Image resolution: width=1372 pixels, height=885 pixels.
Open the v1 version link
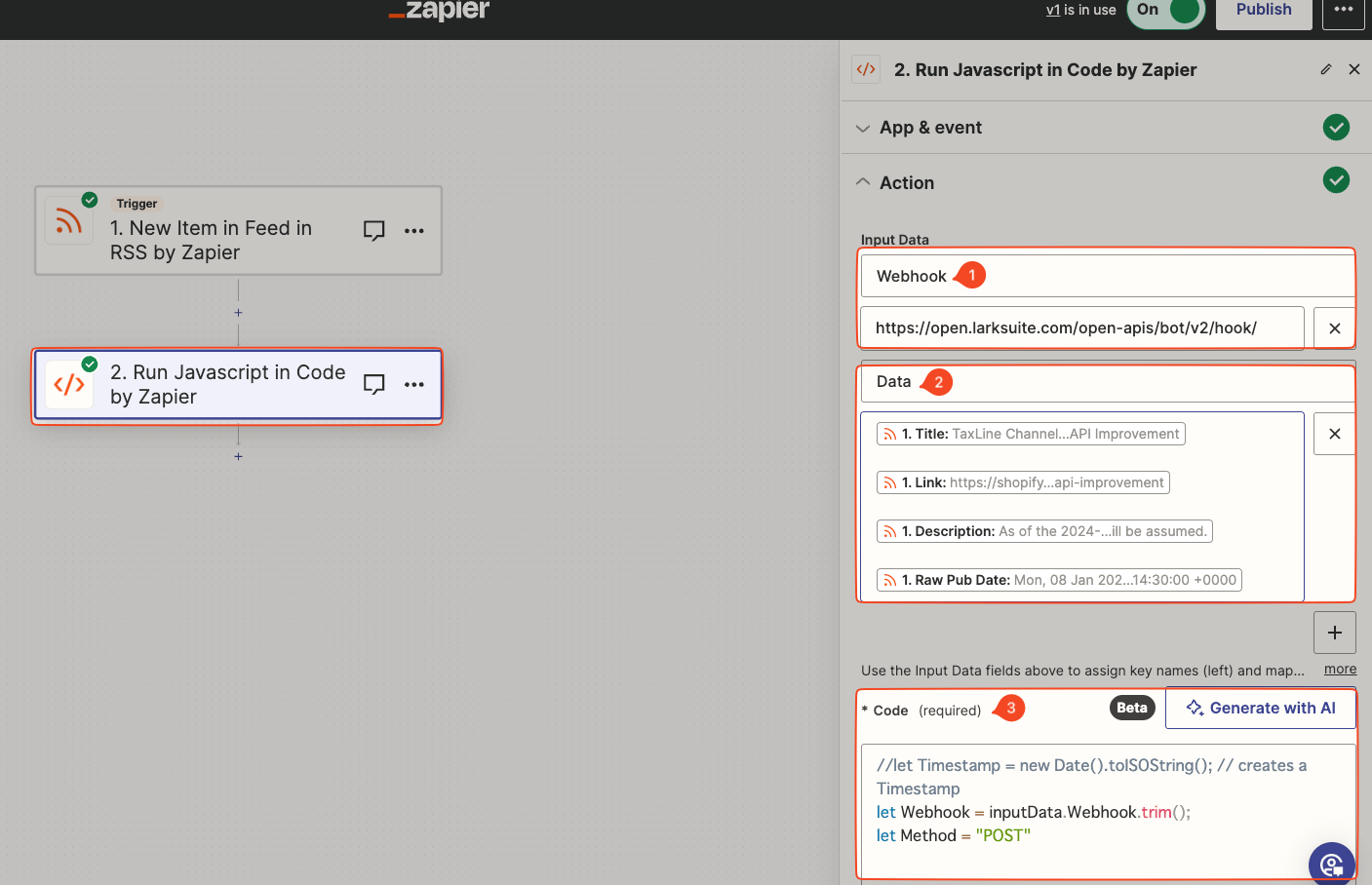(1052, 11)
